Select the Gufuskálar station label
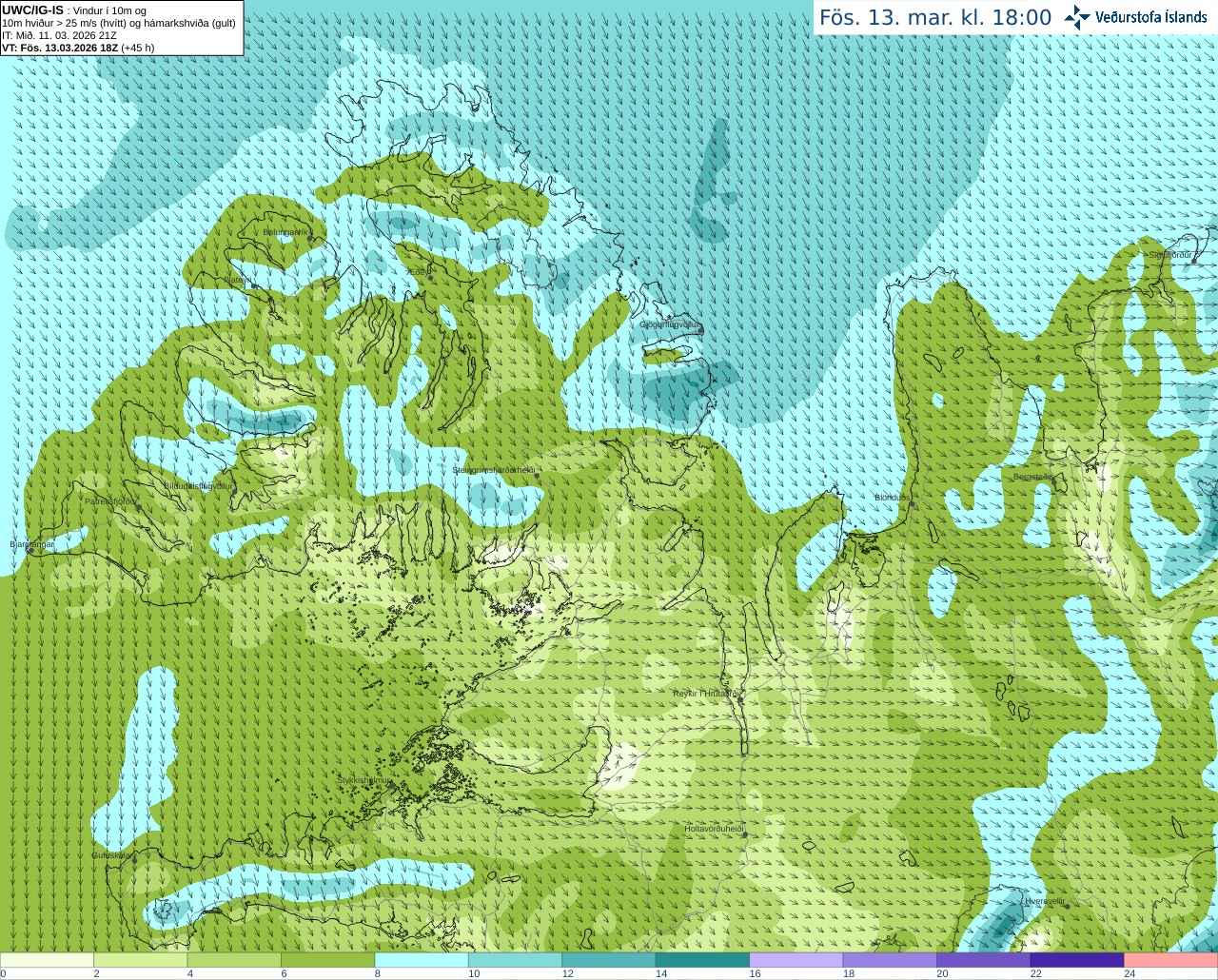 tap(110, 855)
